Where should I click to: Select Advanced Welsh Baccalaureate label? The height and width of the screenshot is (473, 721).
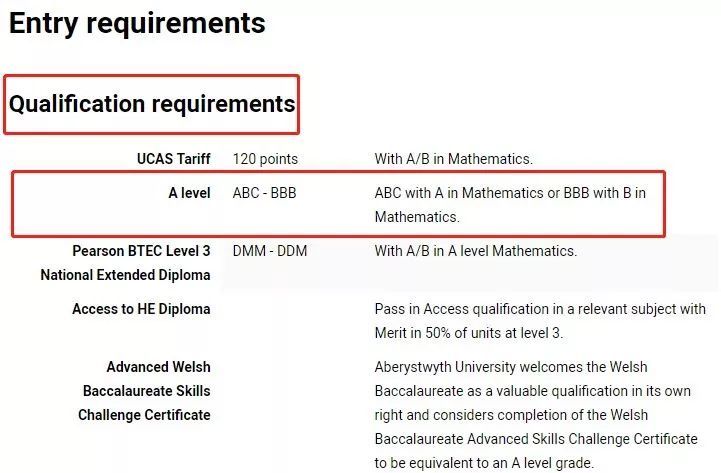tap(147, 379)
